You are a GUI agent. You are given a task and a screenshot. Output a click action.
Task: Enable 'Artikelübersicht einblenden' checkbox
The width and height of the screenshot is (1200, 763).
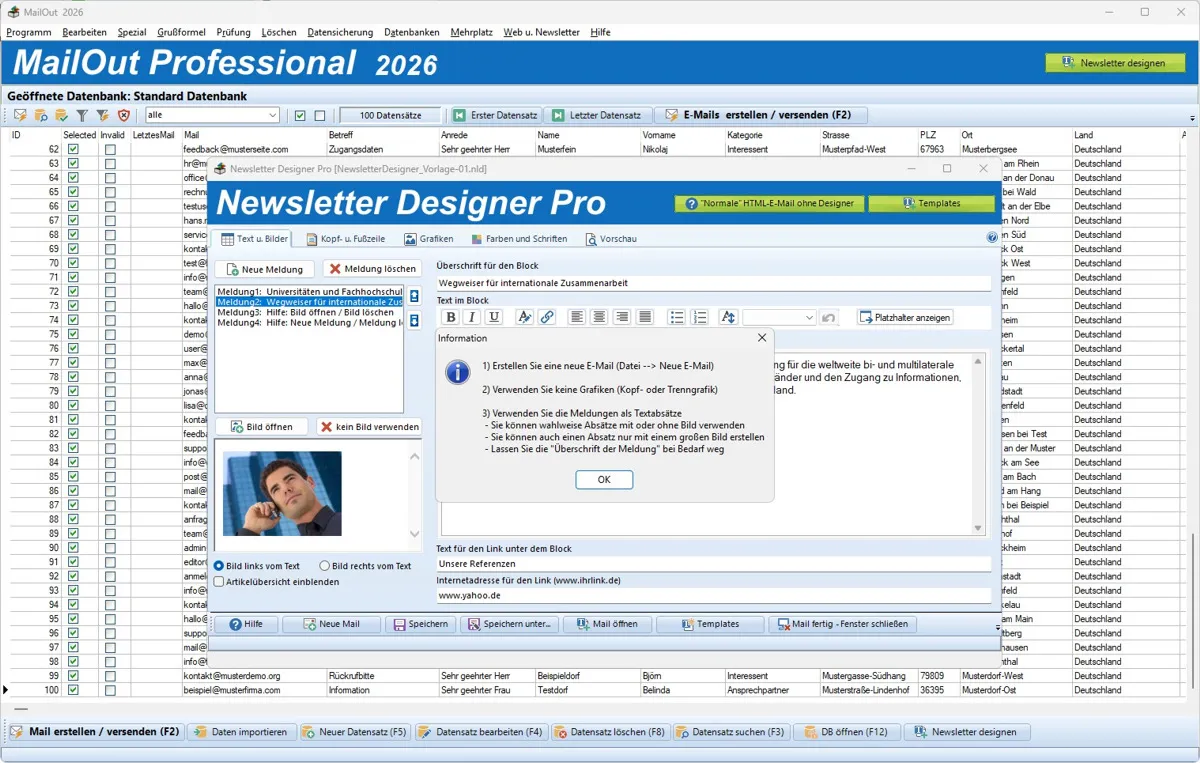tap(219, 581)
